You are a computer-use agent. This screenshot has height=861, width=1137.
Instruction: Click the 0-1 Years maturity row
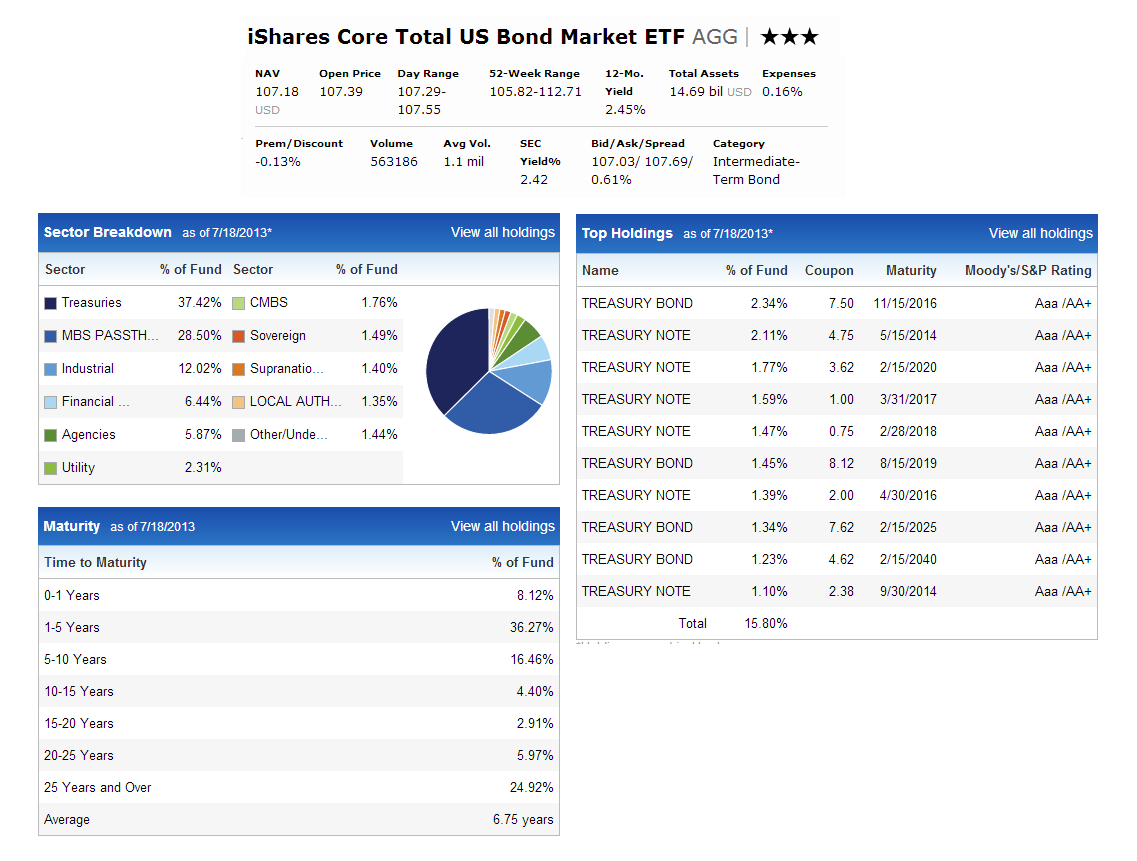click(x=299, y=595)
